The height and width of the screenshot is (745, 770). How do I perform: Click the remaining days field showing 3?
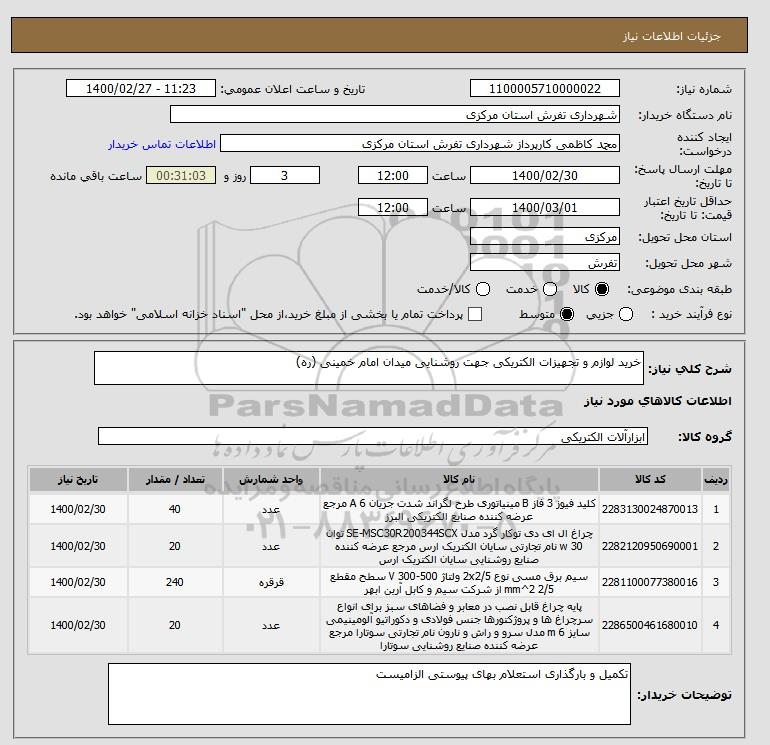coord(285,175)
